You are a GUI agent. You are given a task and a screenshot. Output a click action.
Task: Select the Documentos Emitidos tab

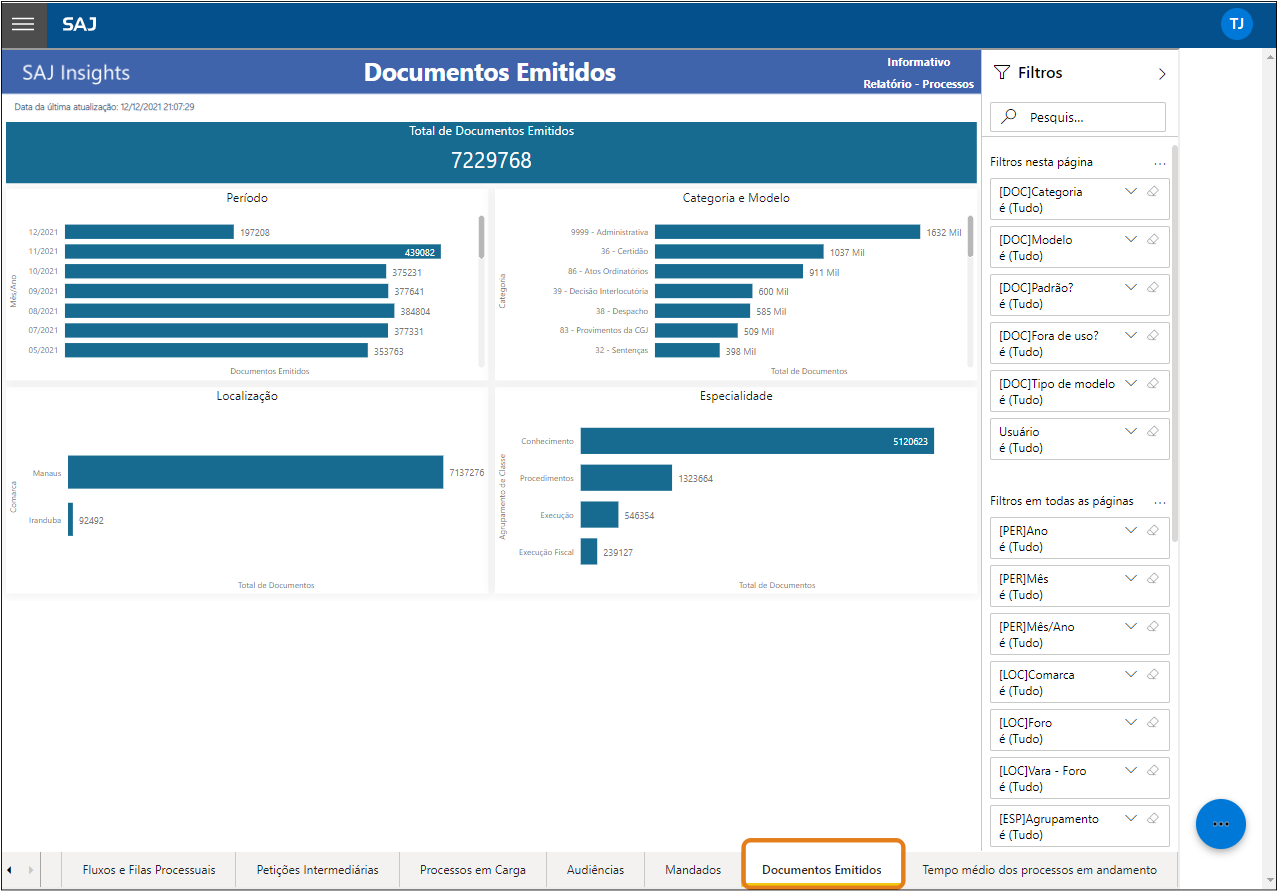pyautogui.click(x=822, y=870)
